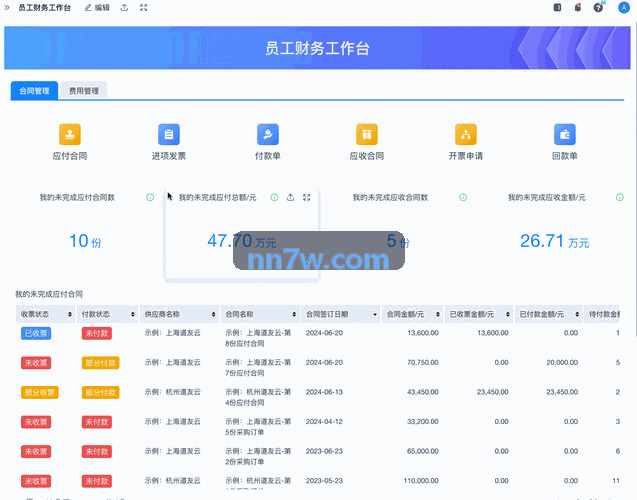637x500 pixels.
Task: Click the 员工财务工作台 banner title
Action: pos(317,48)
